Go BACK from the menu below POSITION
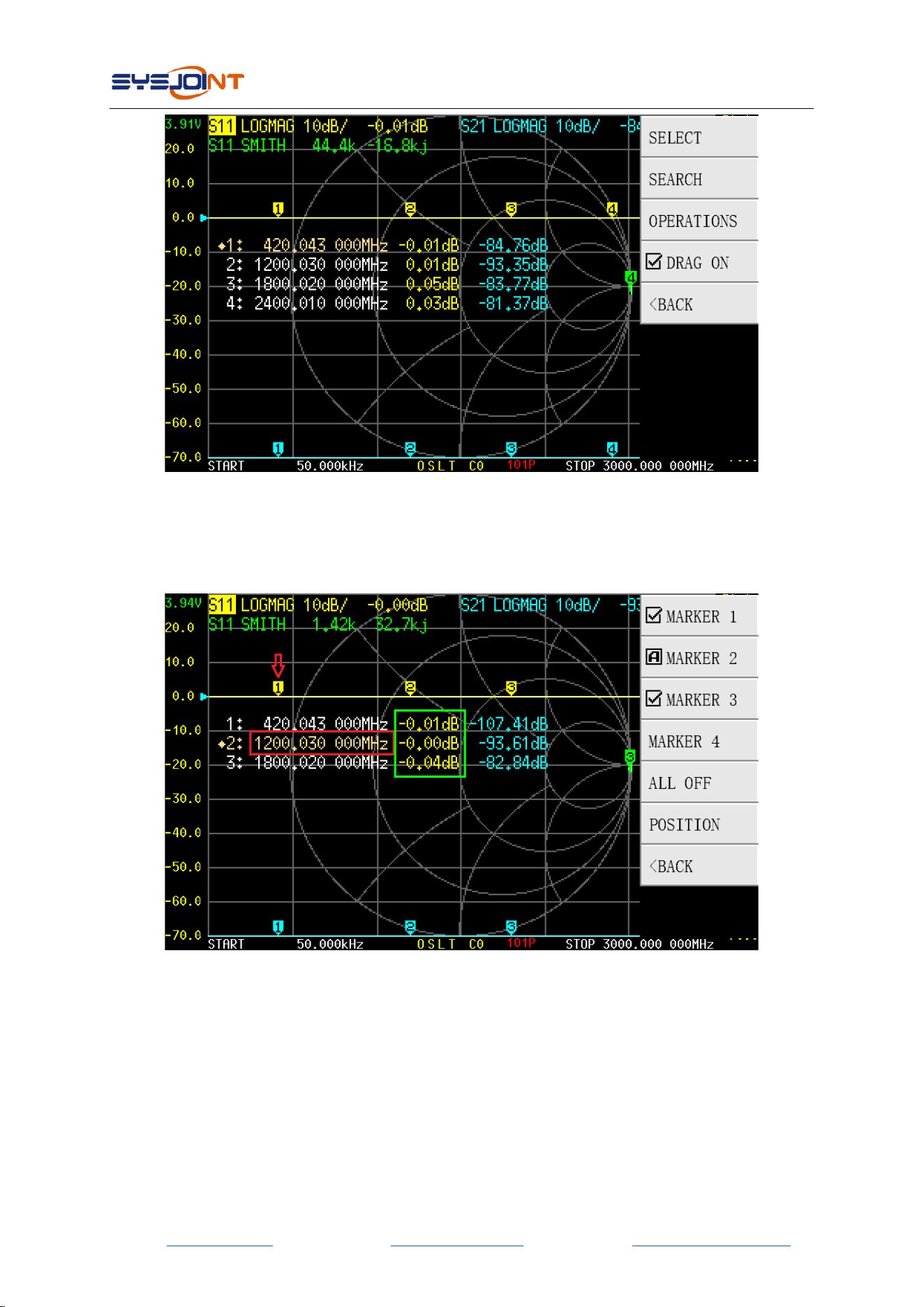 click(699, 866)
